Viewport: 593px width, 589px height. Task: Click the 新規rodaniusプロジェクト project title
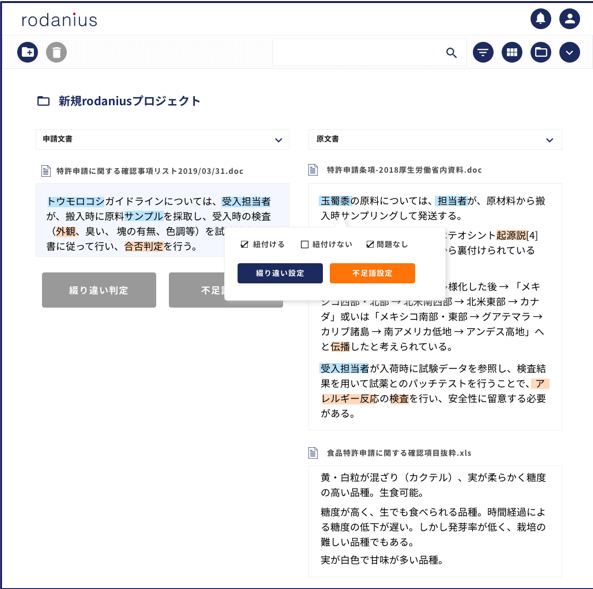[129, 101]
